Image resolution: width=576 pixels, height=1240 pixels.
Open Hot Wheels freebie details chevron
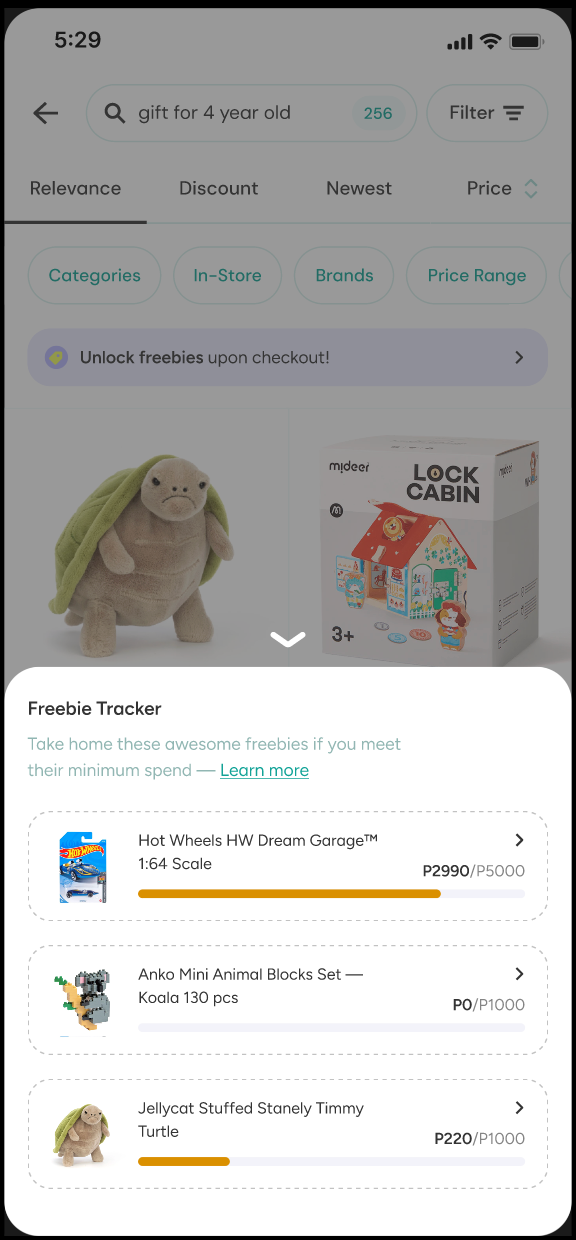click(519, 840)
